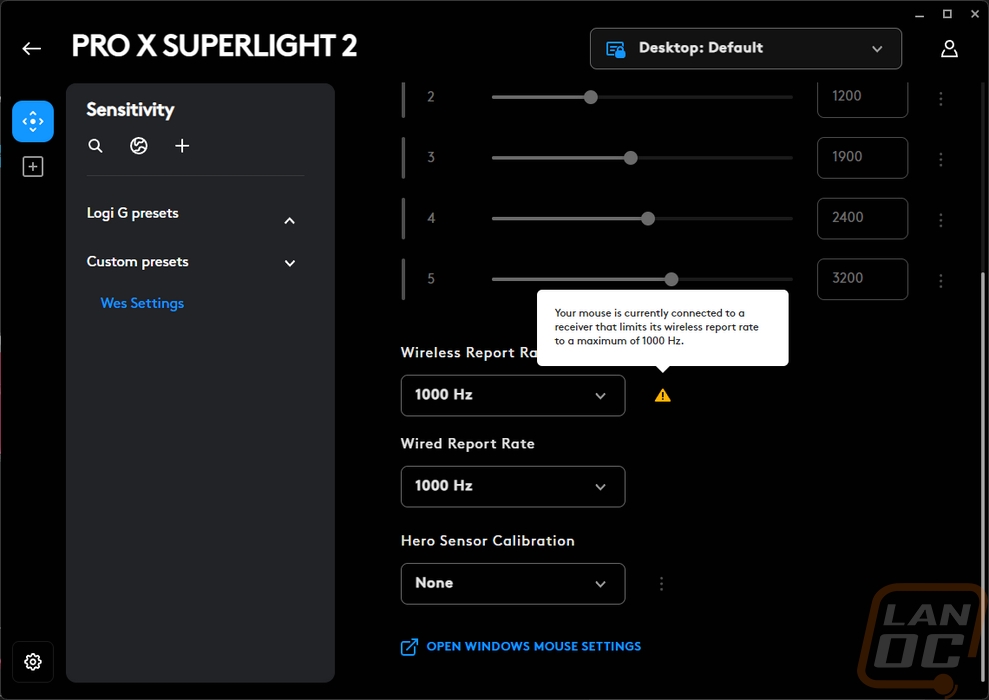
Task: Open the user account profile icon
Action: pos(949,49)
